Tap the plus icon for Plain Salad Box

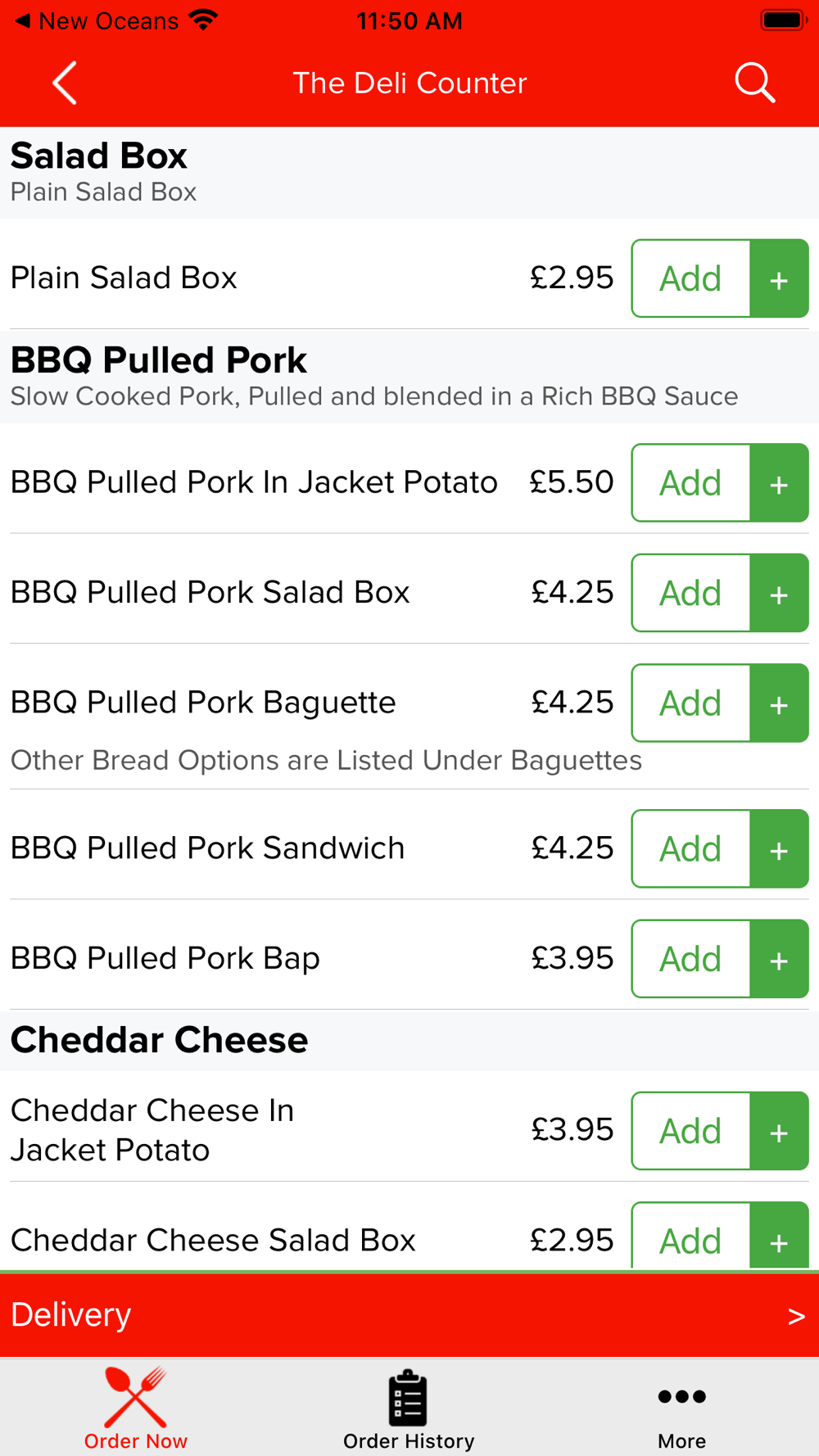tap(779, 278)
